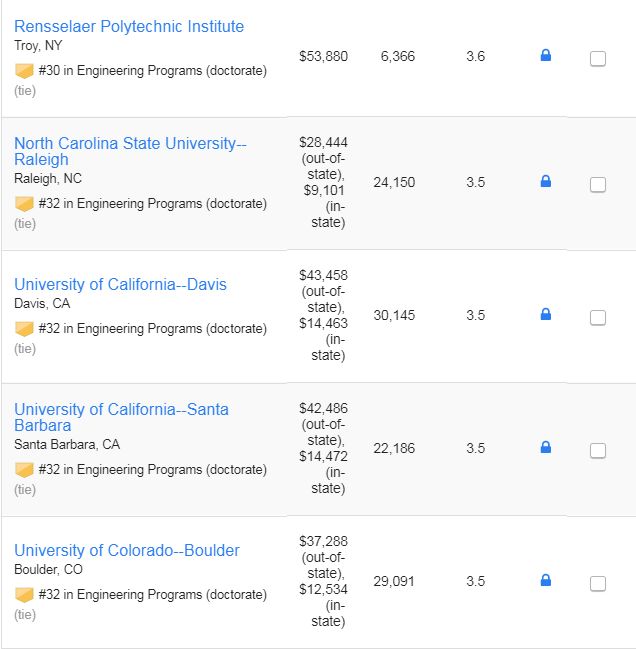Screen dimensions: 636x649
Task: Mark the Colorado Boulder checkbox
Action: [598, 584]
